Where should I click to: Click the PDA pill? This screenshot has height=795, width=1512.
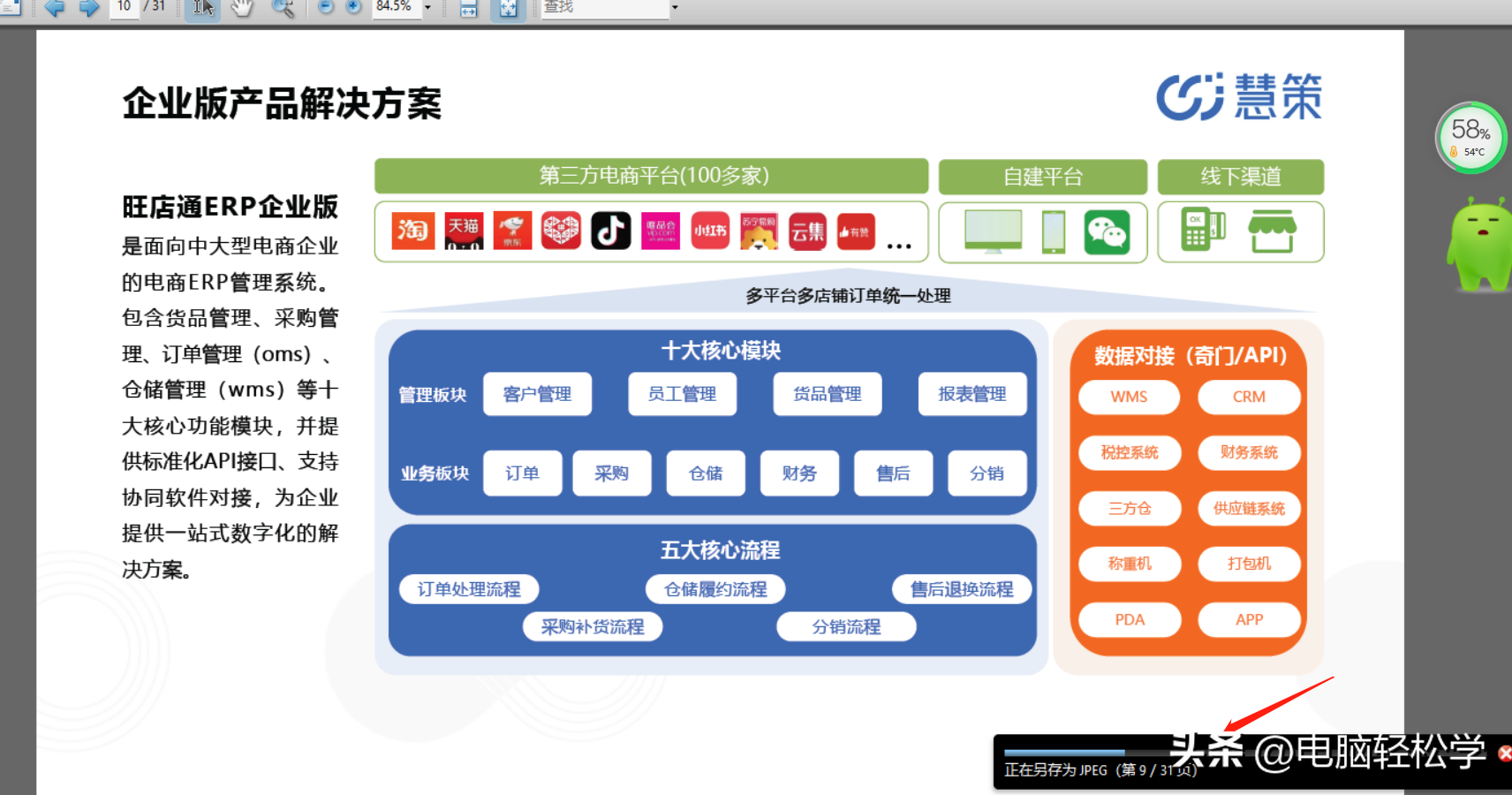click(x=1129, y=620)
